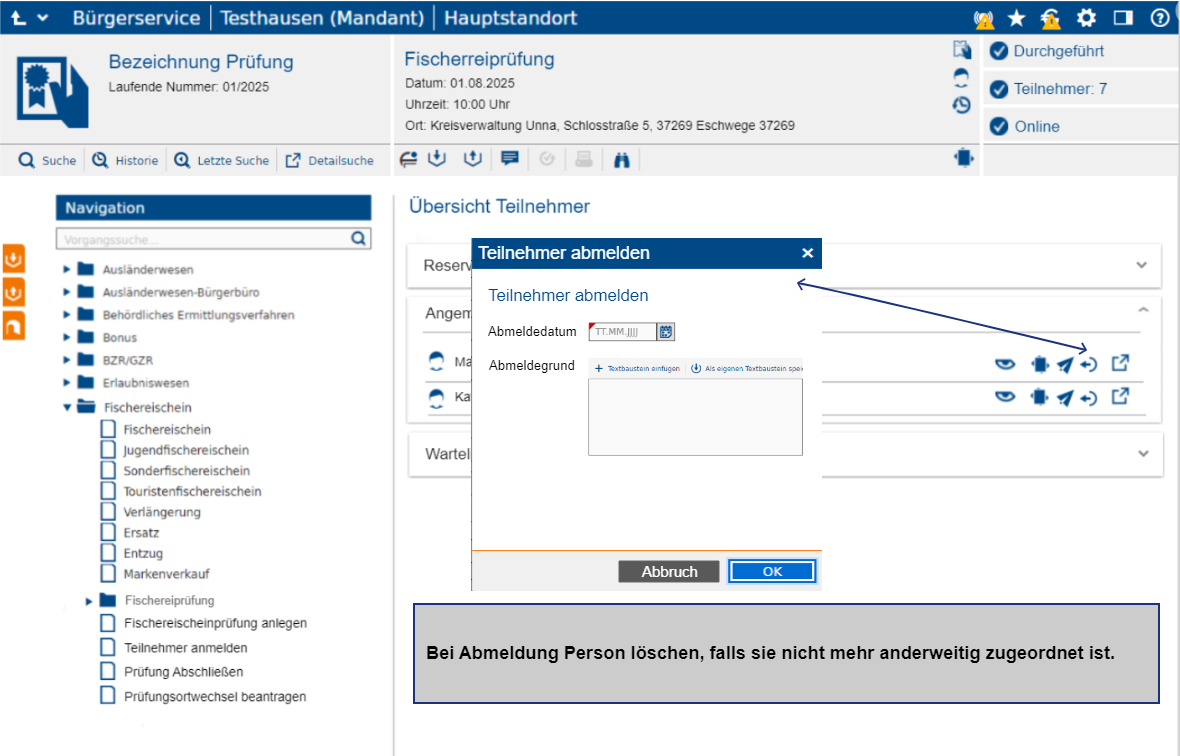This screenshot has height=756, width=1180.
Task: Click the Abmeldegrund text area
Action: pyautogui.click(x=695, y=417)
